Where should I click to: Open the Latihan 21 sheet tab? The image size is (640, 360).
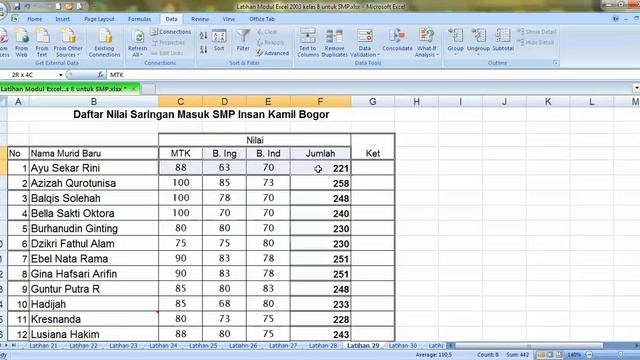coord(44,345)
